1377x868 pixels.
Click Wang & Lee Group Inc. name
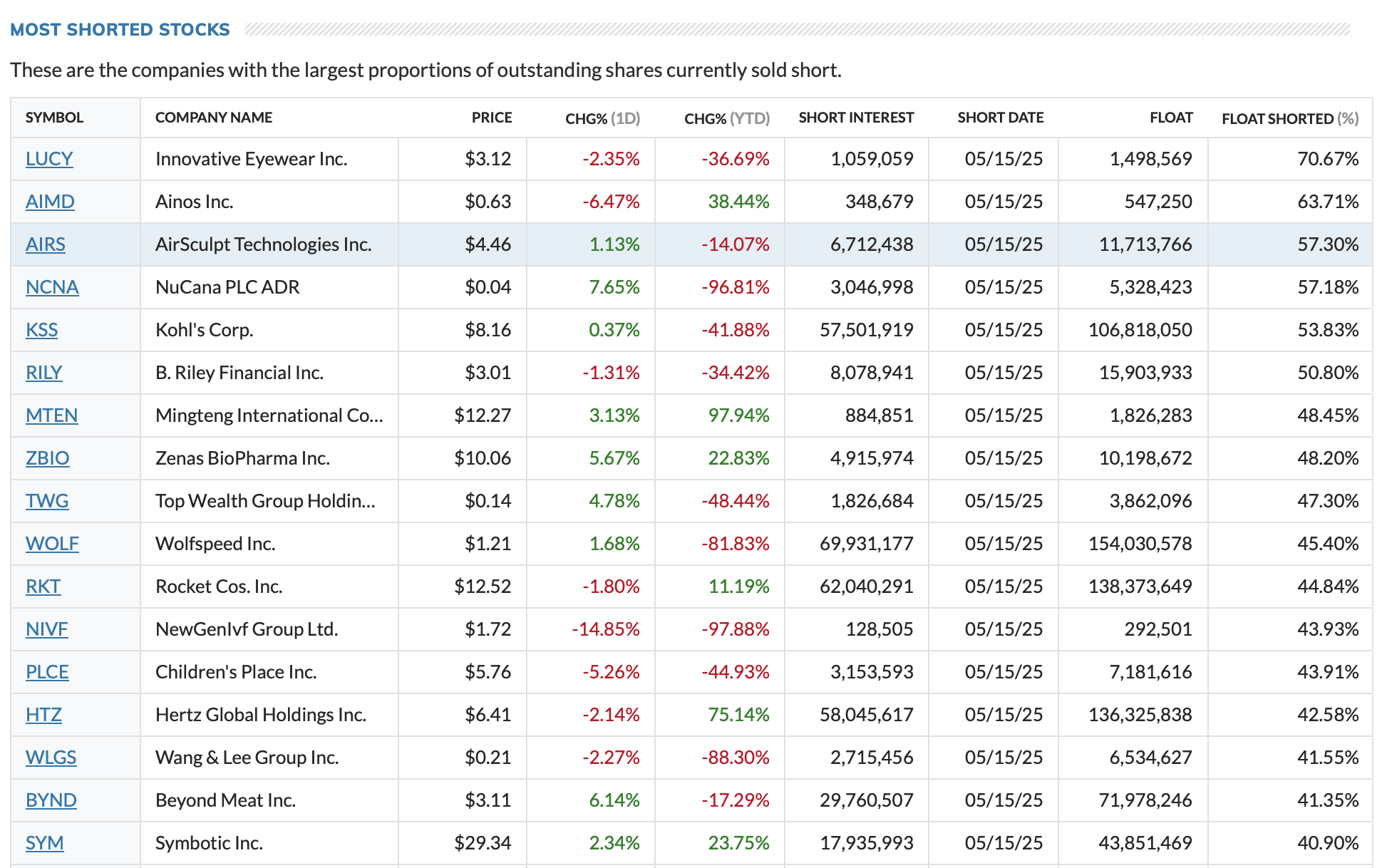click(247, 758)
